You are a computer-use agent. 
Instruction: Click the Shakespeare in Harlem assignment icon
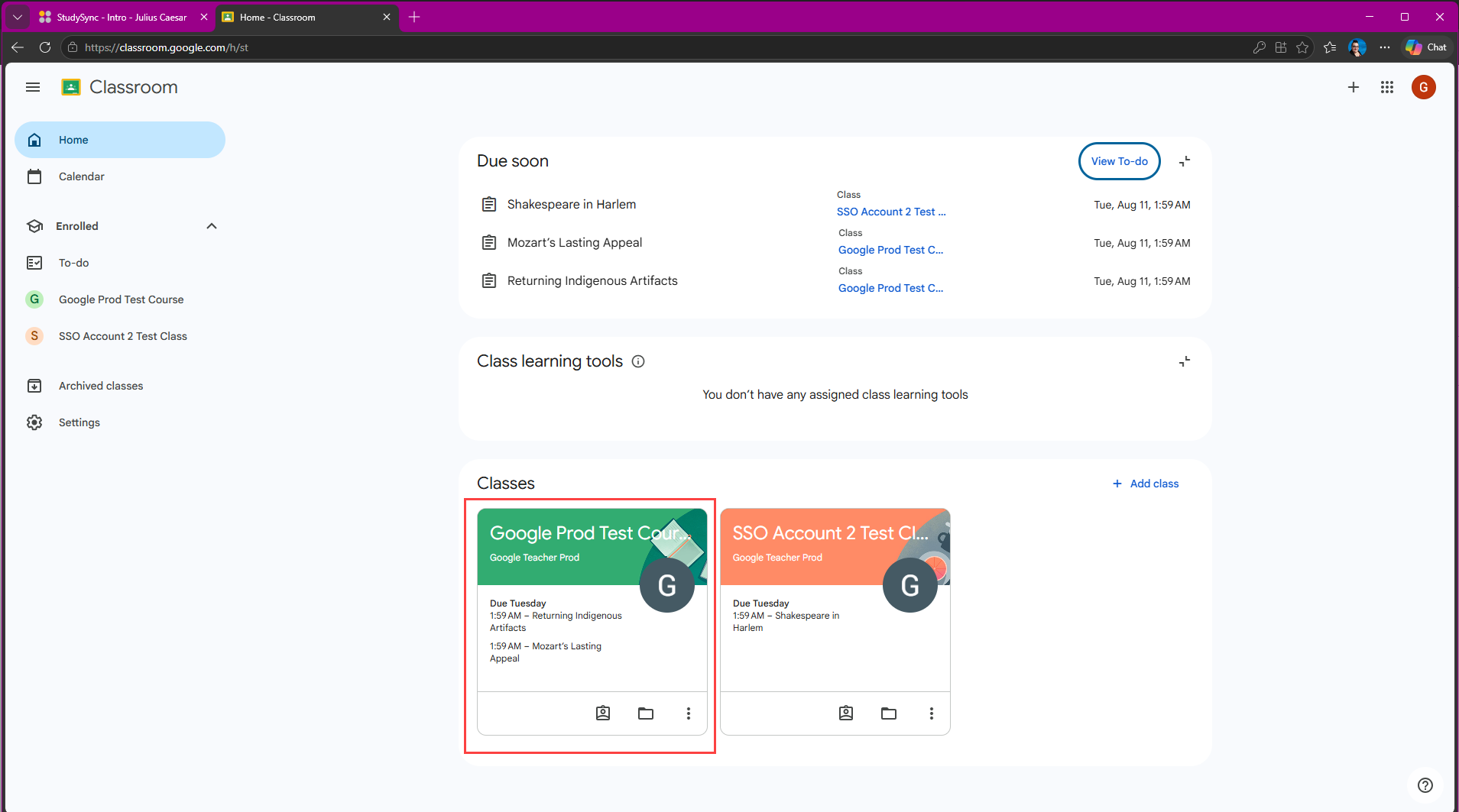coord(489,205)
